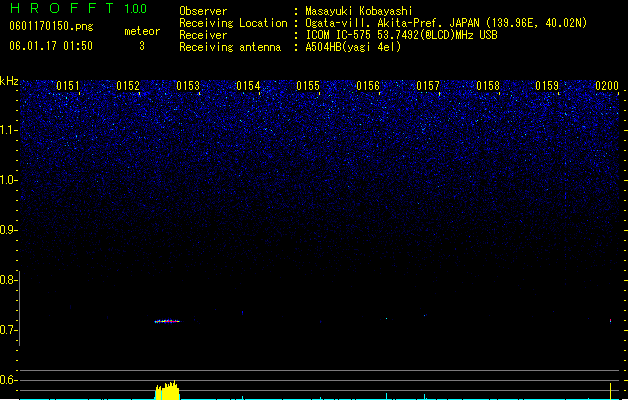Click the 0152 time marker
The width and height of the screenshot is (629, 400).
coord(128,86)
